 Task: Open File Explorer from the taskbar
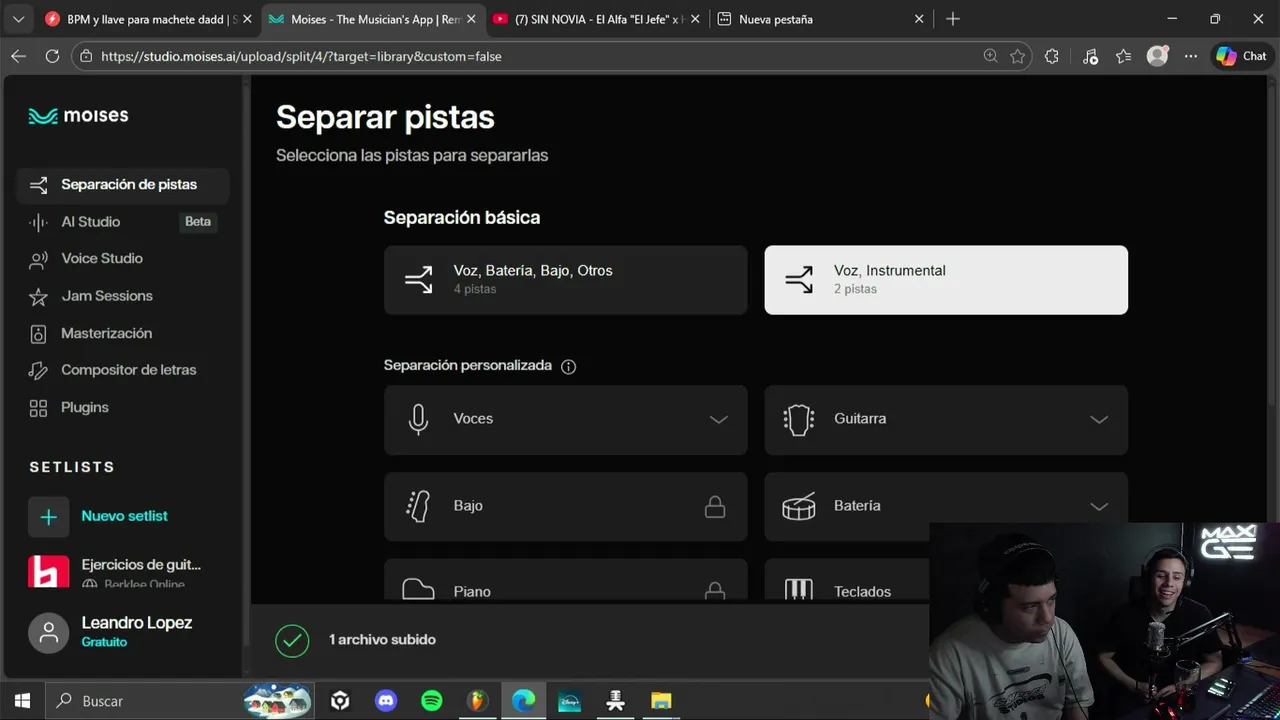pyautogui.click(x=661, y=701)
